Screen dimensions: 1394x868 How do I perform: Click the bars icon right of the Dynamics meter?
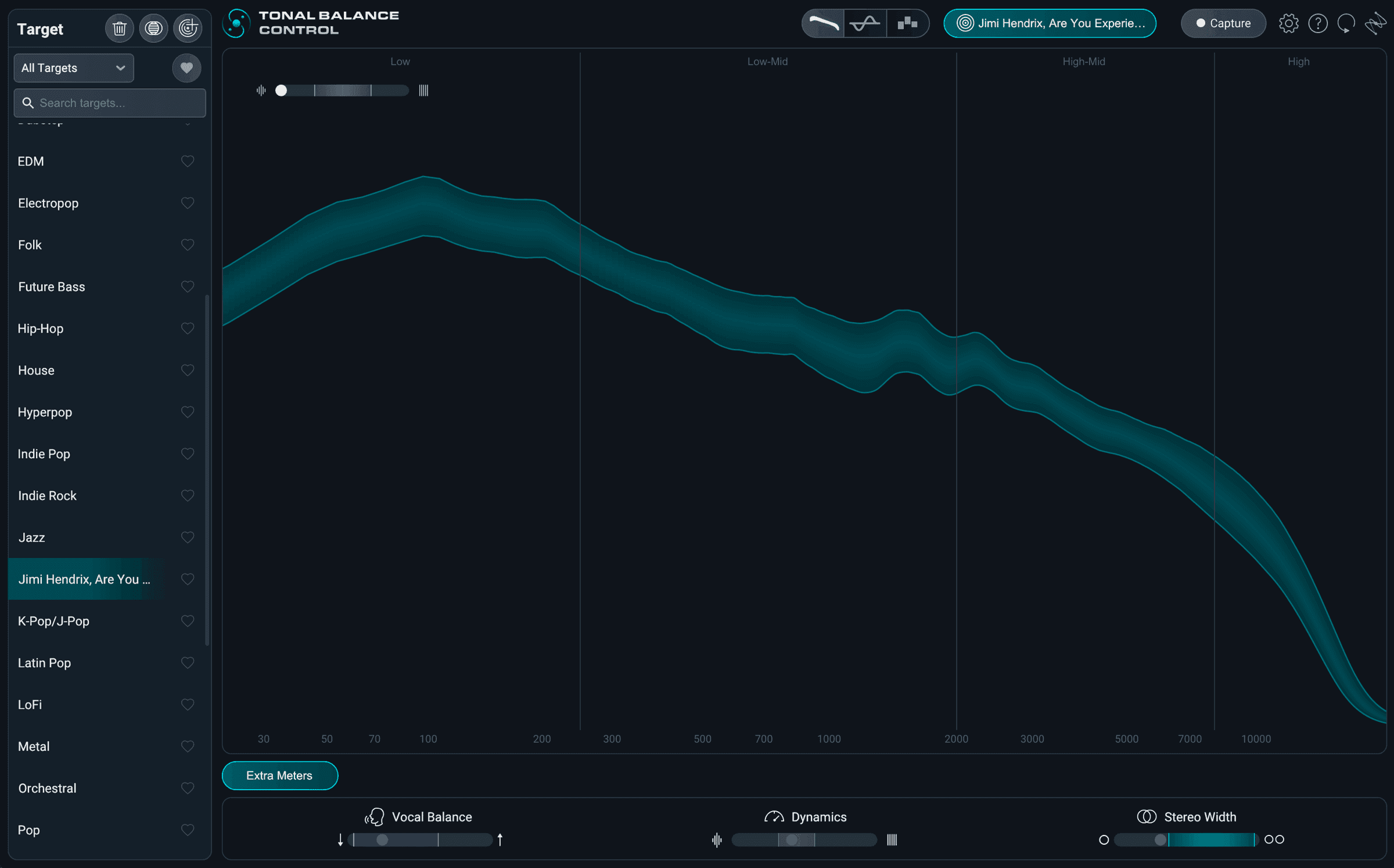[x=892, y=840]
